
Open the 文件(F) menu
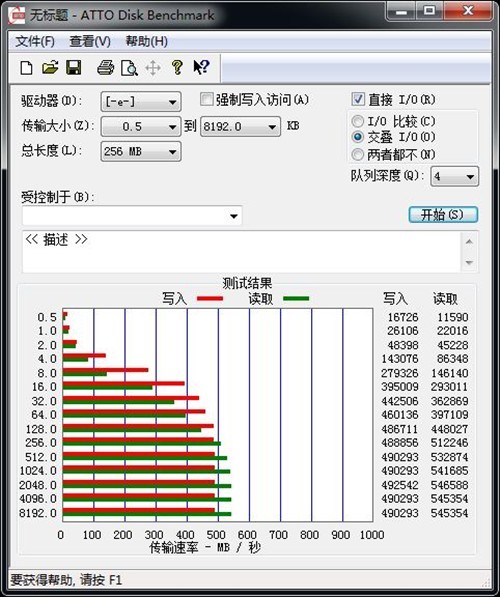(35, 41)
